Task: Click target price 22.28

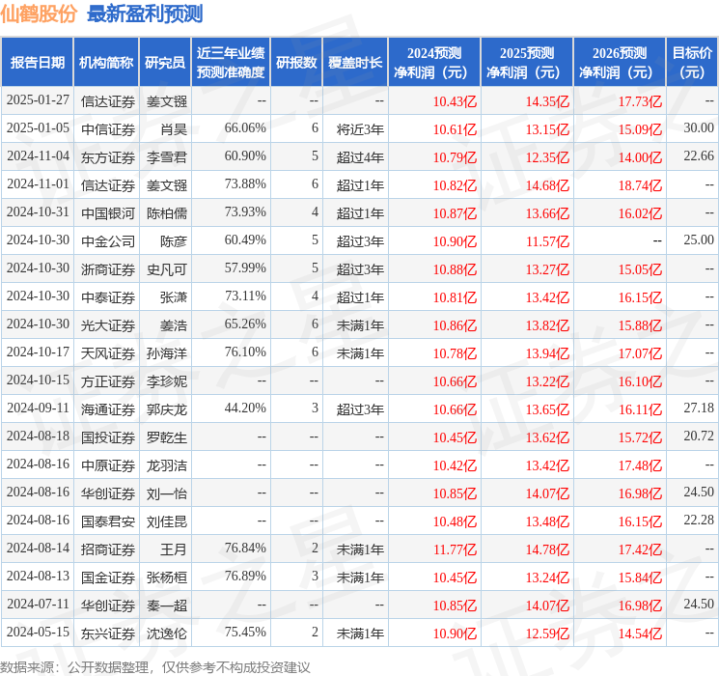Action: point(698,520)
